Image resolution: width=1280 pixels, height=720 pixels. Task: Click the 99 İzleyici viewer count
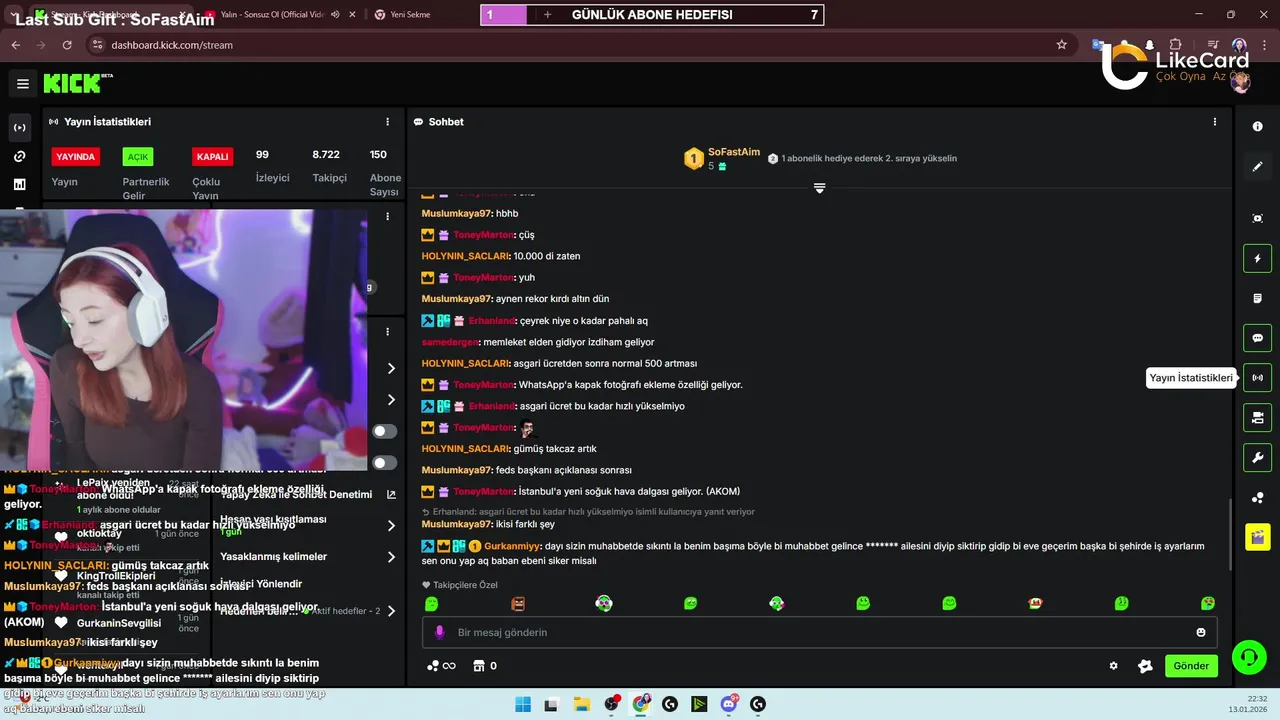click(x=262, y=155)
